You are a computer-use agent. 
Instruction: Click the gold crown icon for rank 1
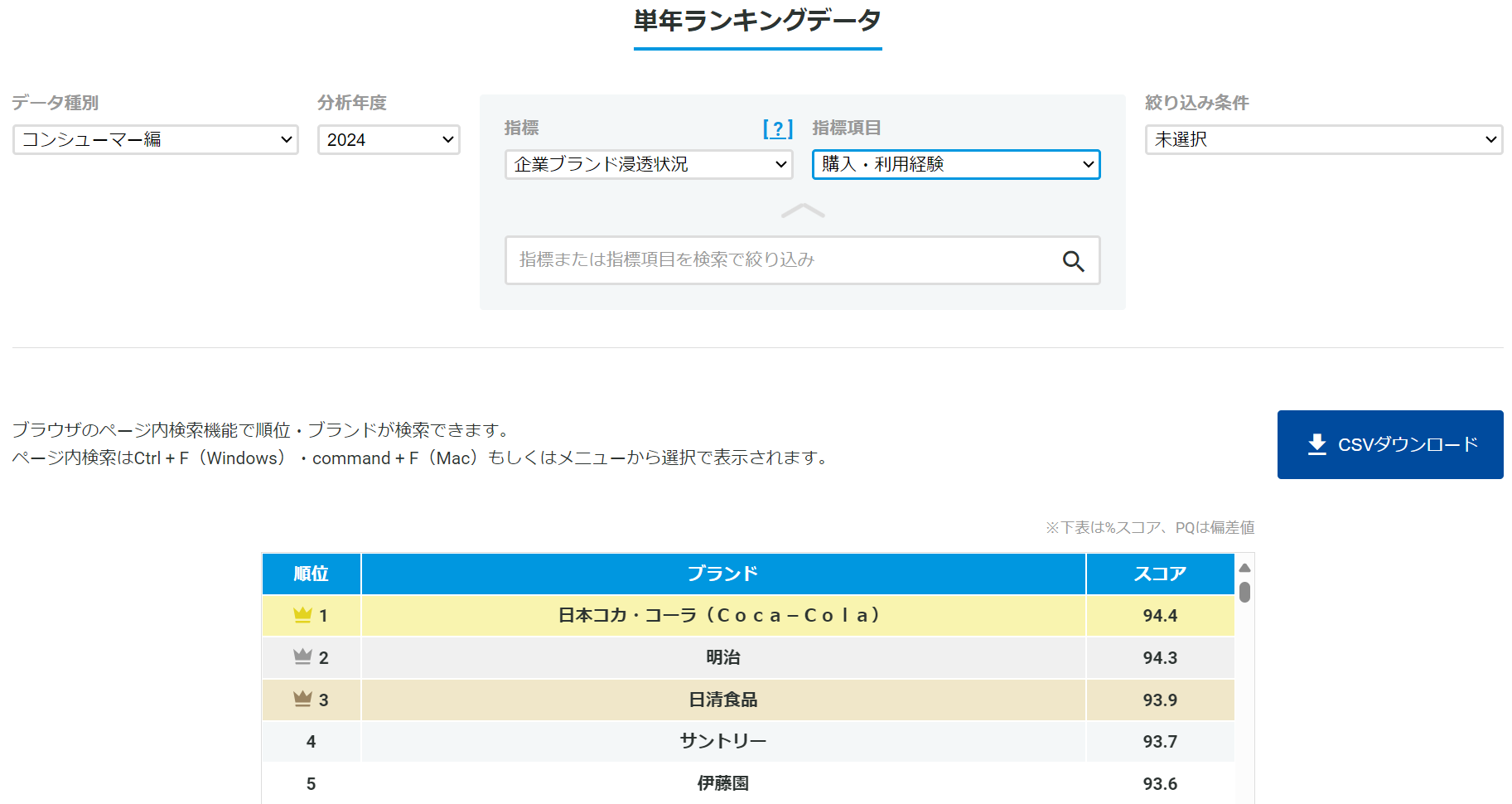click(x=302, y=614)
